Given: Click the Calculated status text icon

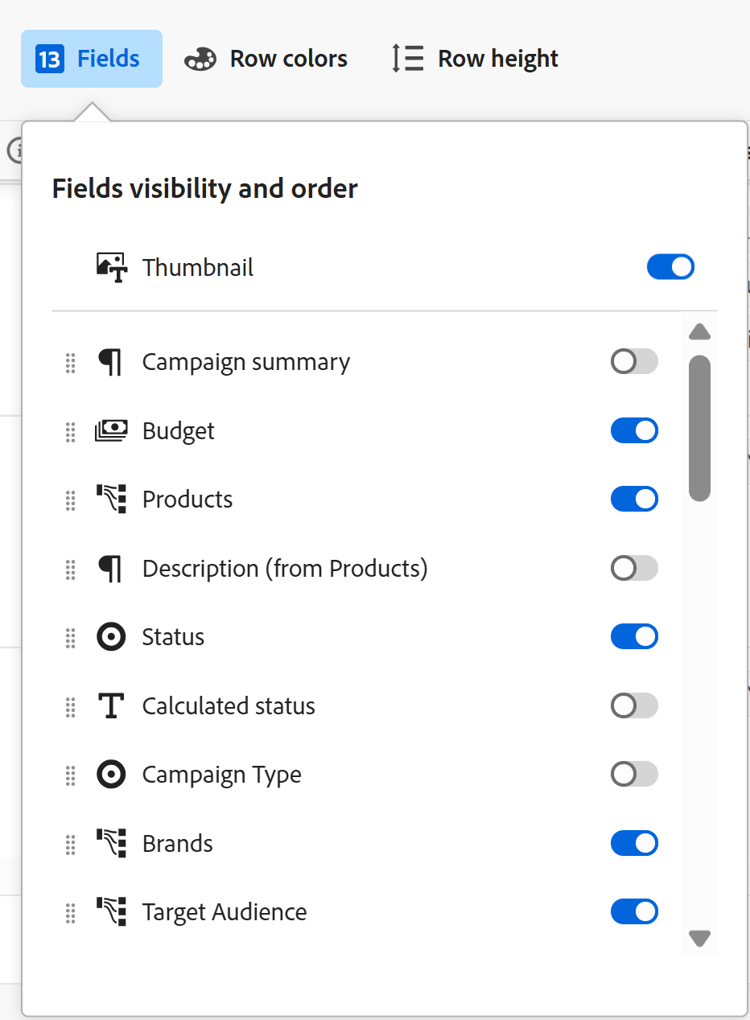Looking at the screenshot, I should pos(111,706).
